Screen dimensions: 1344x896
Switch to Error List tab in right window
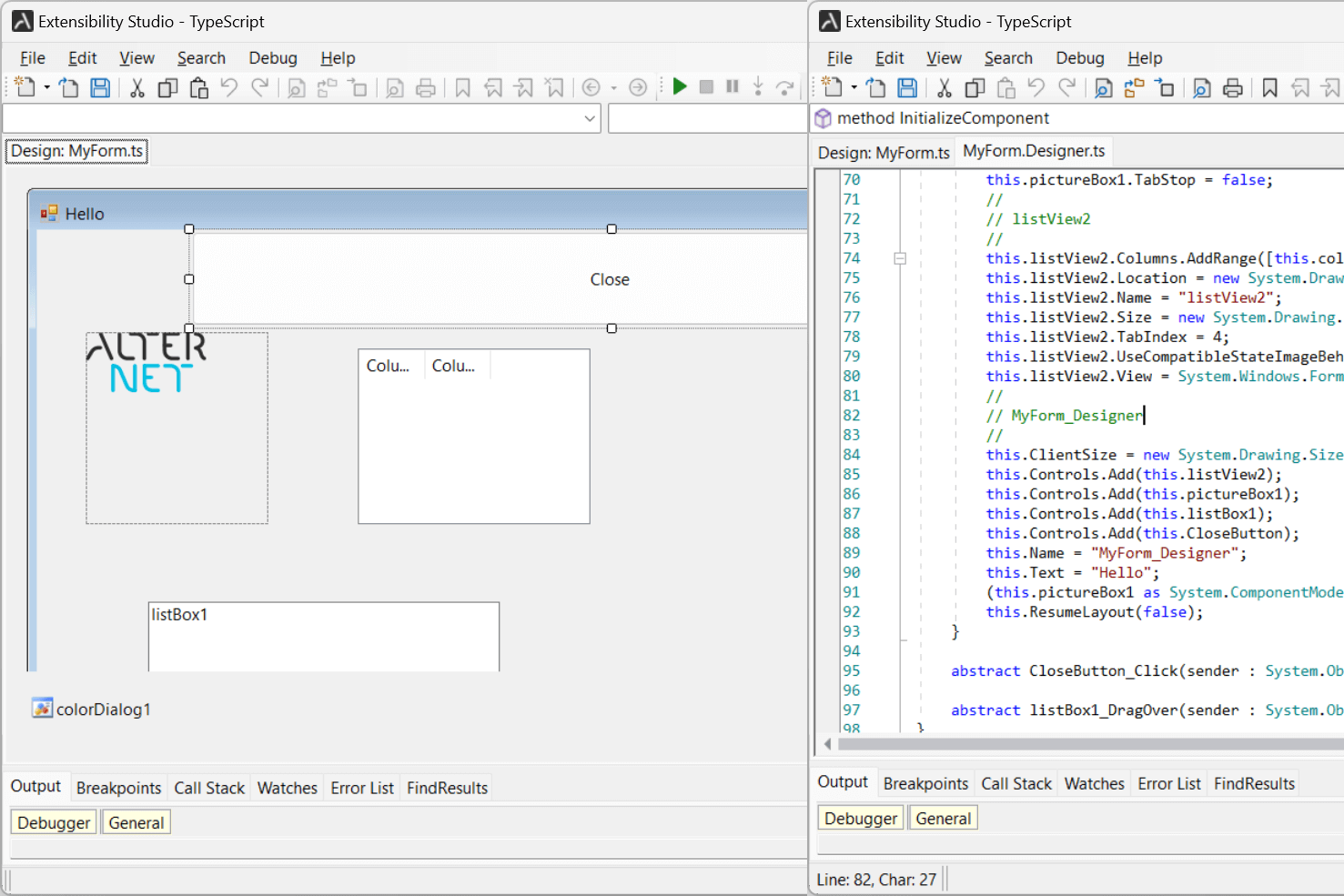pos(1169,783)
